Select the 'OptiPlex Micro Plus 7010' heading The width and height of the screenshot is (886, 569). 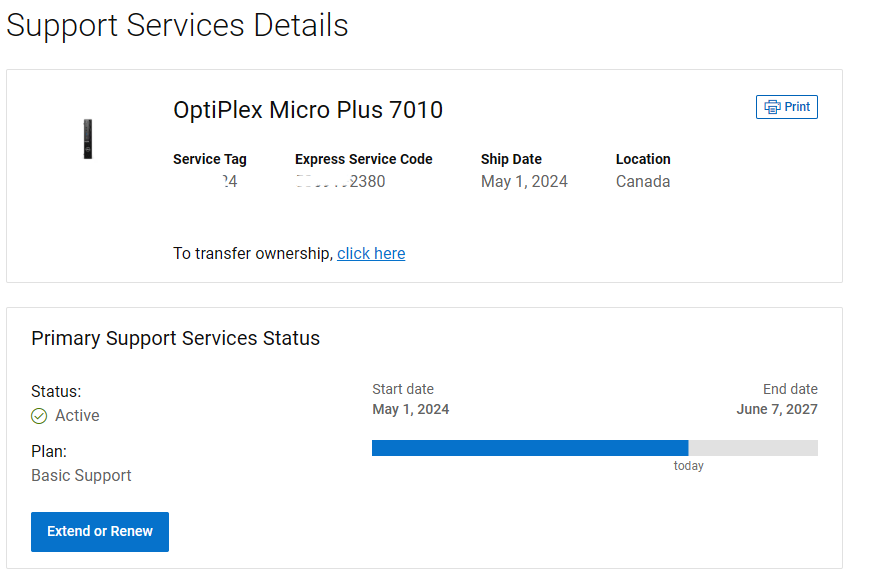[308, 110]
